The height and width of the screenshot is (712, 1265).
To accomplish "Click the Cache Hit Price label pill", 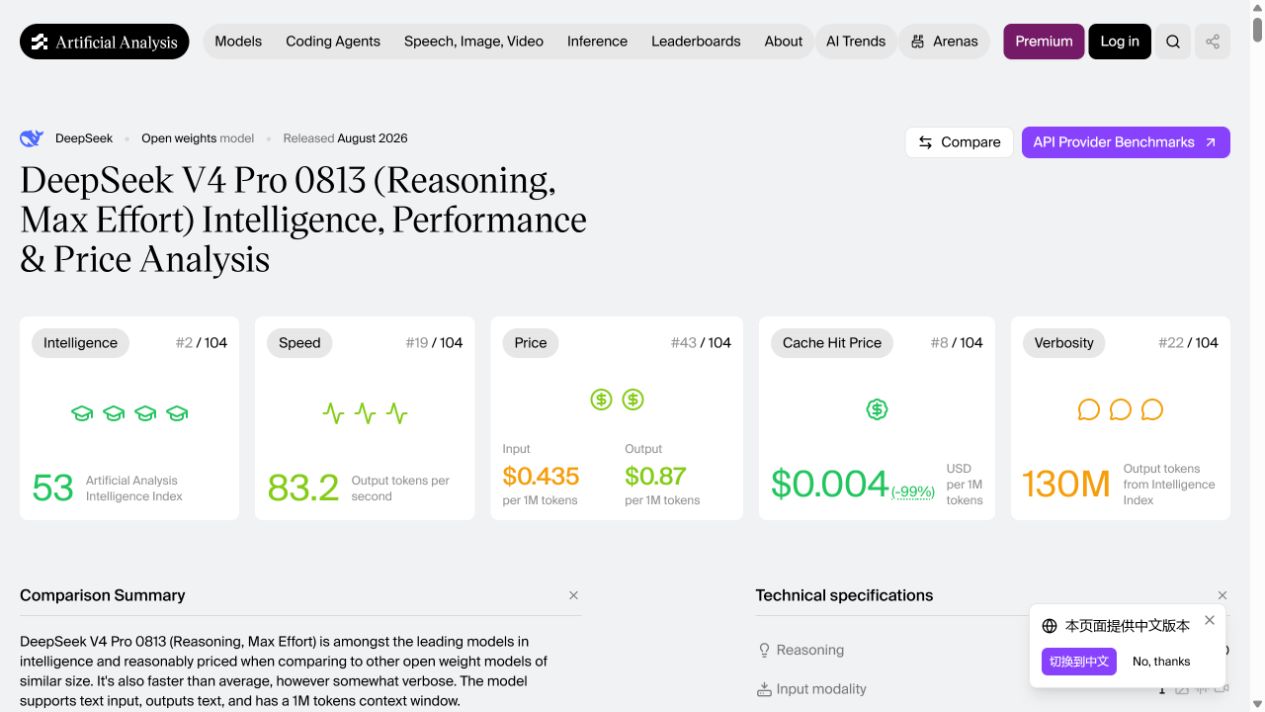I will tap(832, 343).
